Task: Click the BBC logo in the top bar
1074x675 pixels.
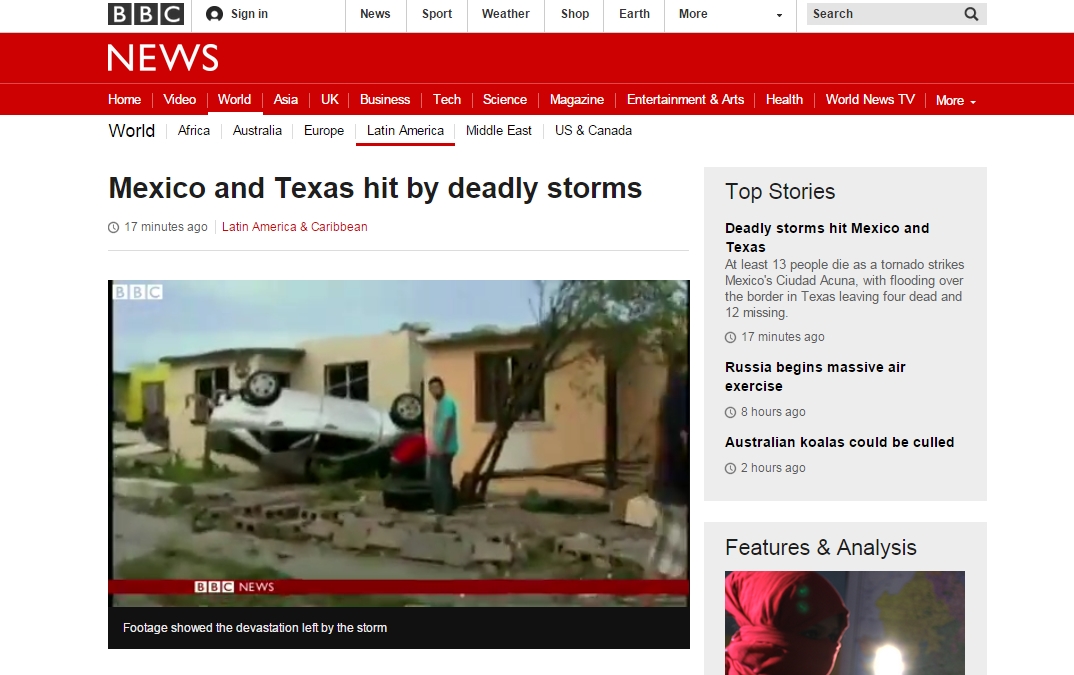Action: click(x=146, y=14)
